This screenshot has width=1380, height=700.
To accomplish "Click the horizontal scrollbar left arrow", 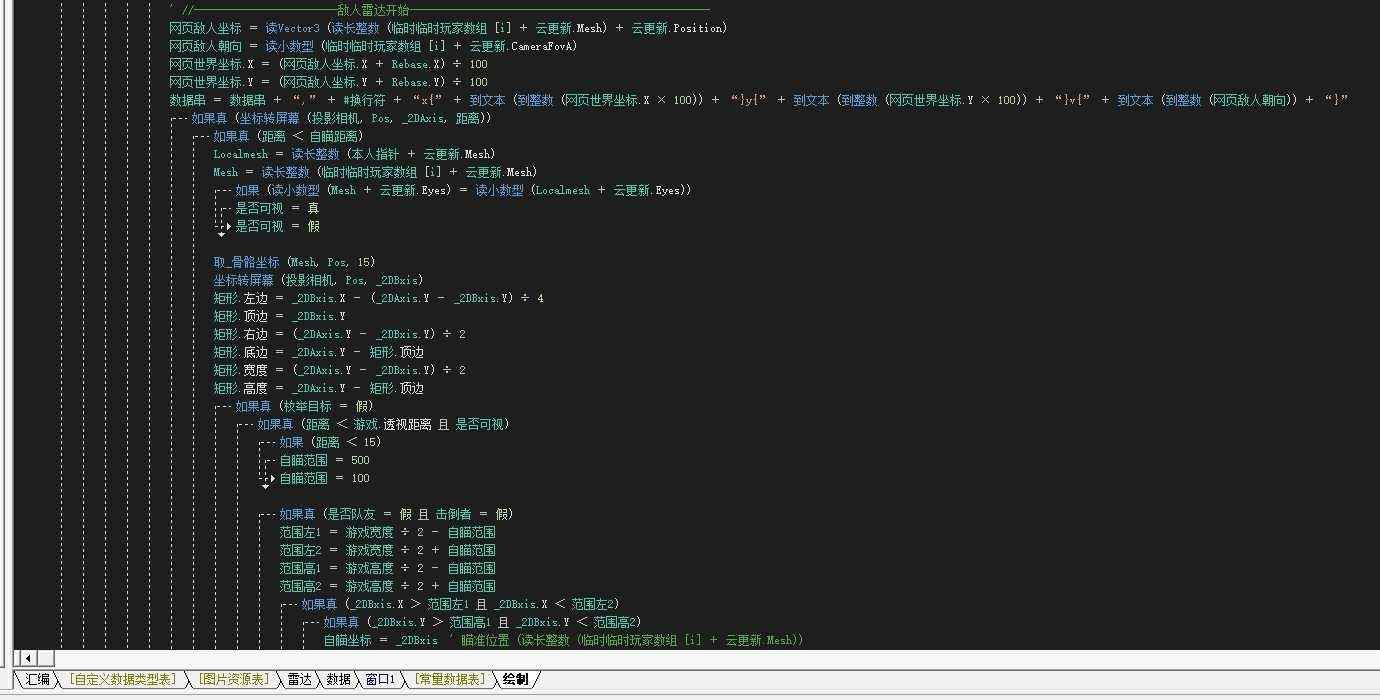I will point(27,658).
